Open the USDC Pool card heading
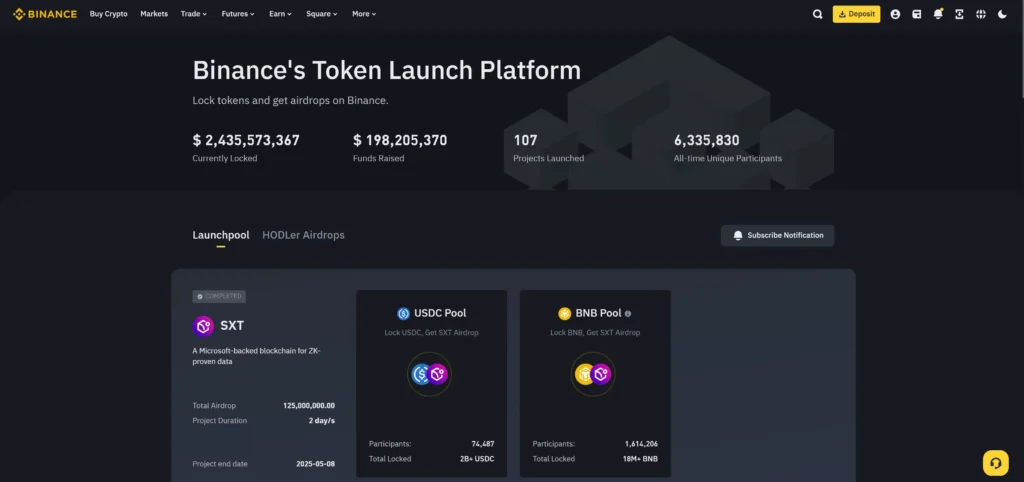The height and width of the screenshot is (482, 1024). pyautogui.click(x=440, y=313)
